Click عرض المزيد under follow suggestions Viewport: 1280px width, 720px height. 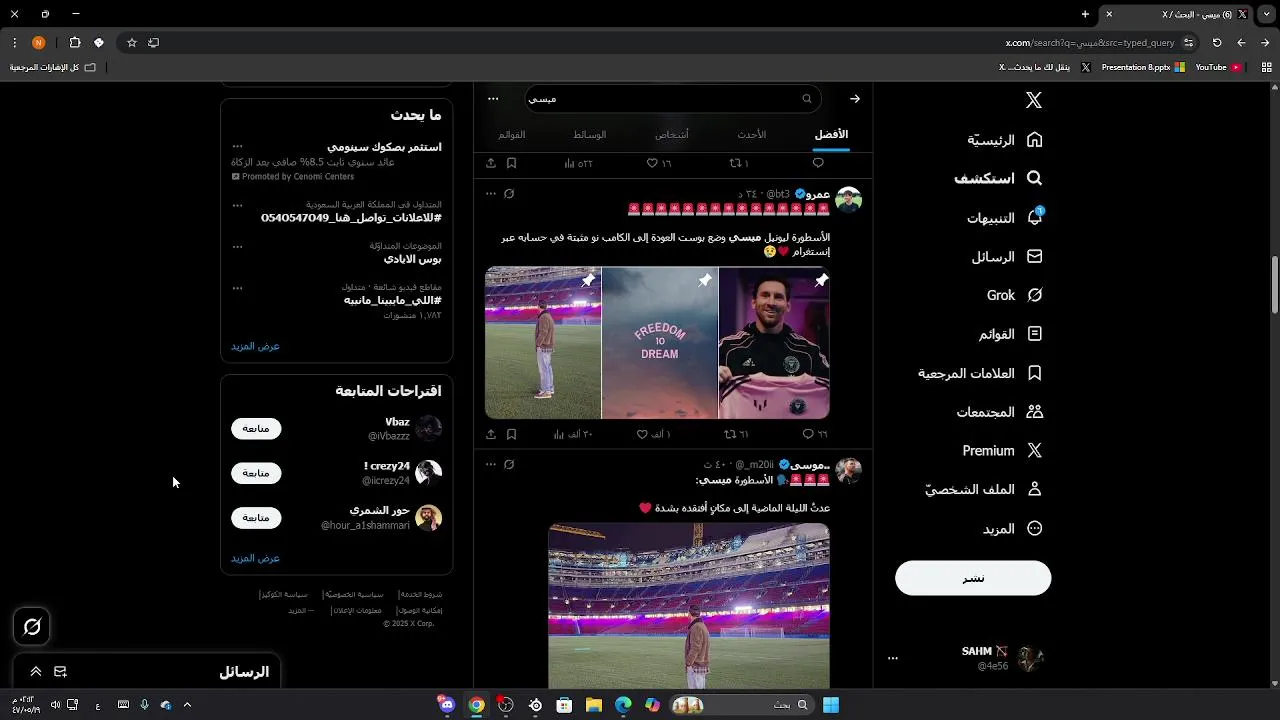(255, 558)
